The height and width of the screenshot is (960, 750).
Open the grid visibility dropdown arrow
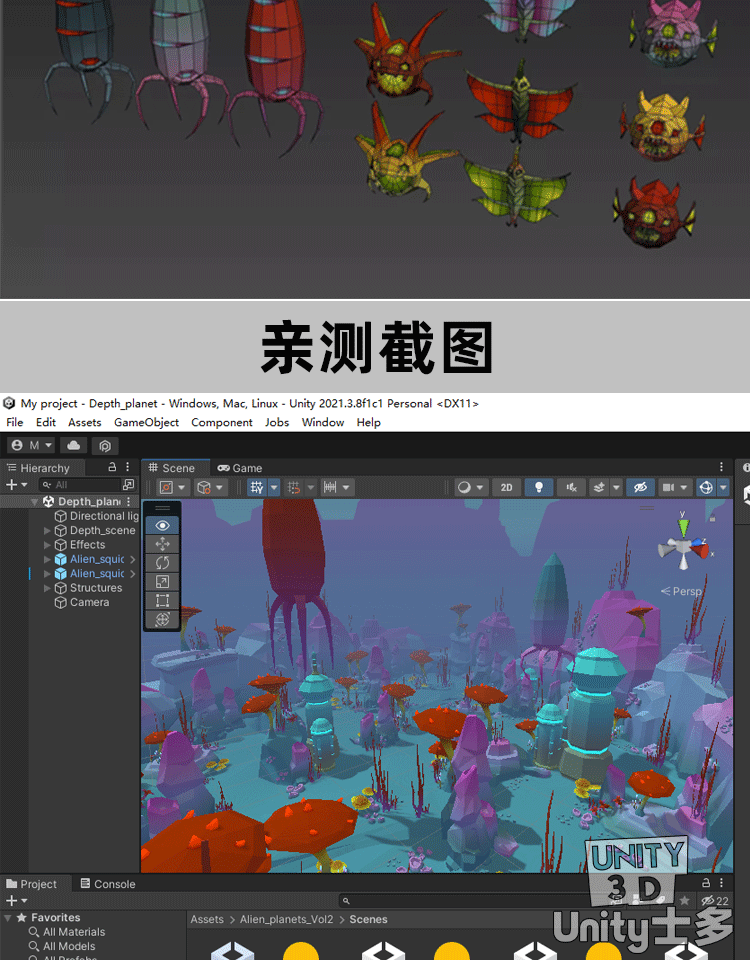point(274,487)
